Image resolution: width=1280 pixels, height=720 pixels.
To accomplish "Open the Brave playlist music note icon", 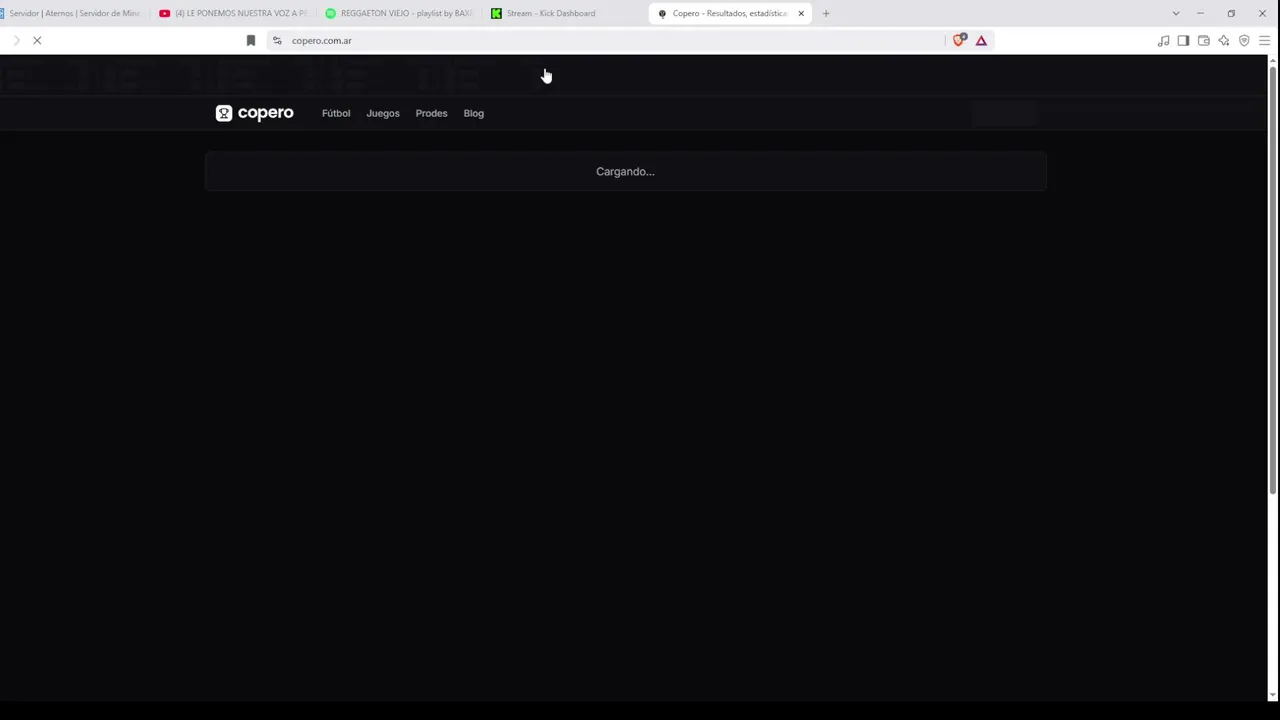I will coord(1163,41).
